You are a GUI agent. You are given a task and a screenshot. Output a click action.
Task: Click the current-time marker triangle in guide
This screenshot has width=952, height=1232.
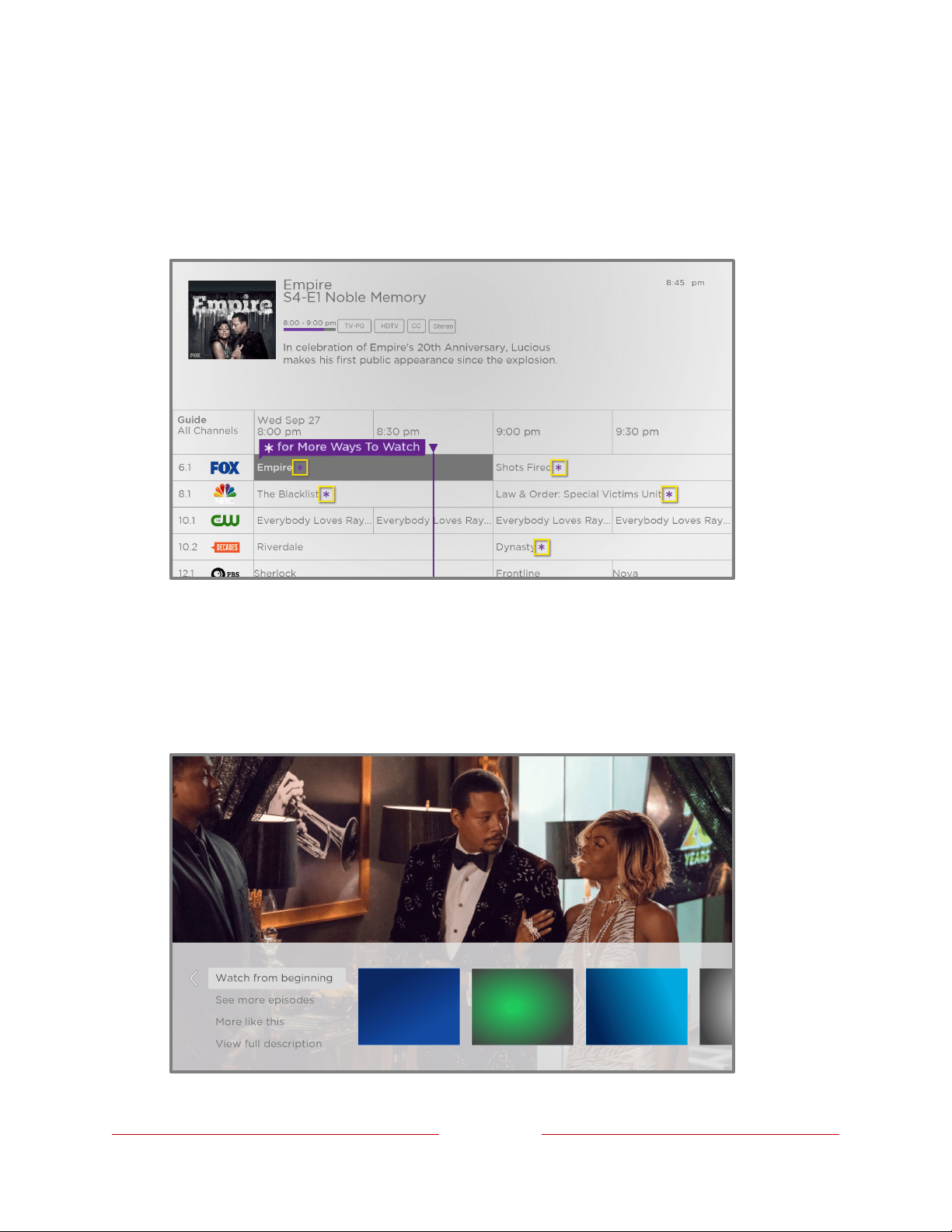point(434,448)
